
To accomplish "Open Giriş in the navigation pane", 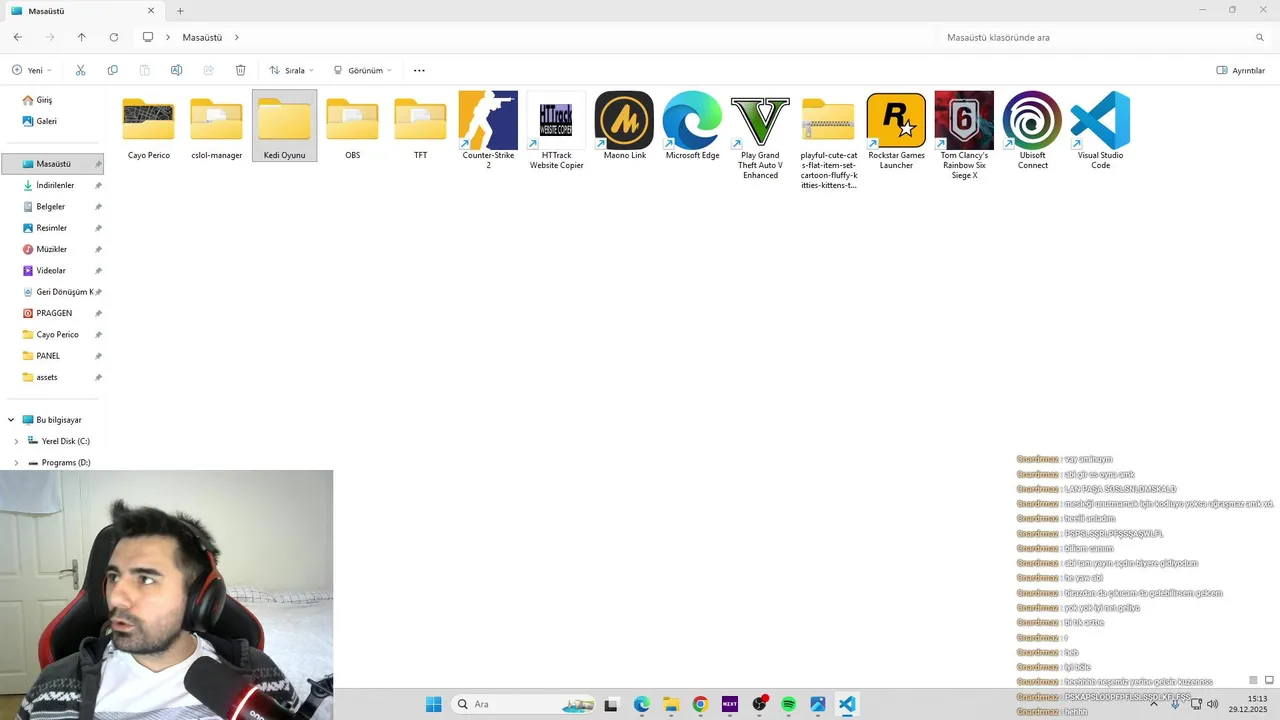I will (44, 100).
